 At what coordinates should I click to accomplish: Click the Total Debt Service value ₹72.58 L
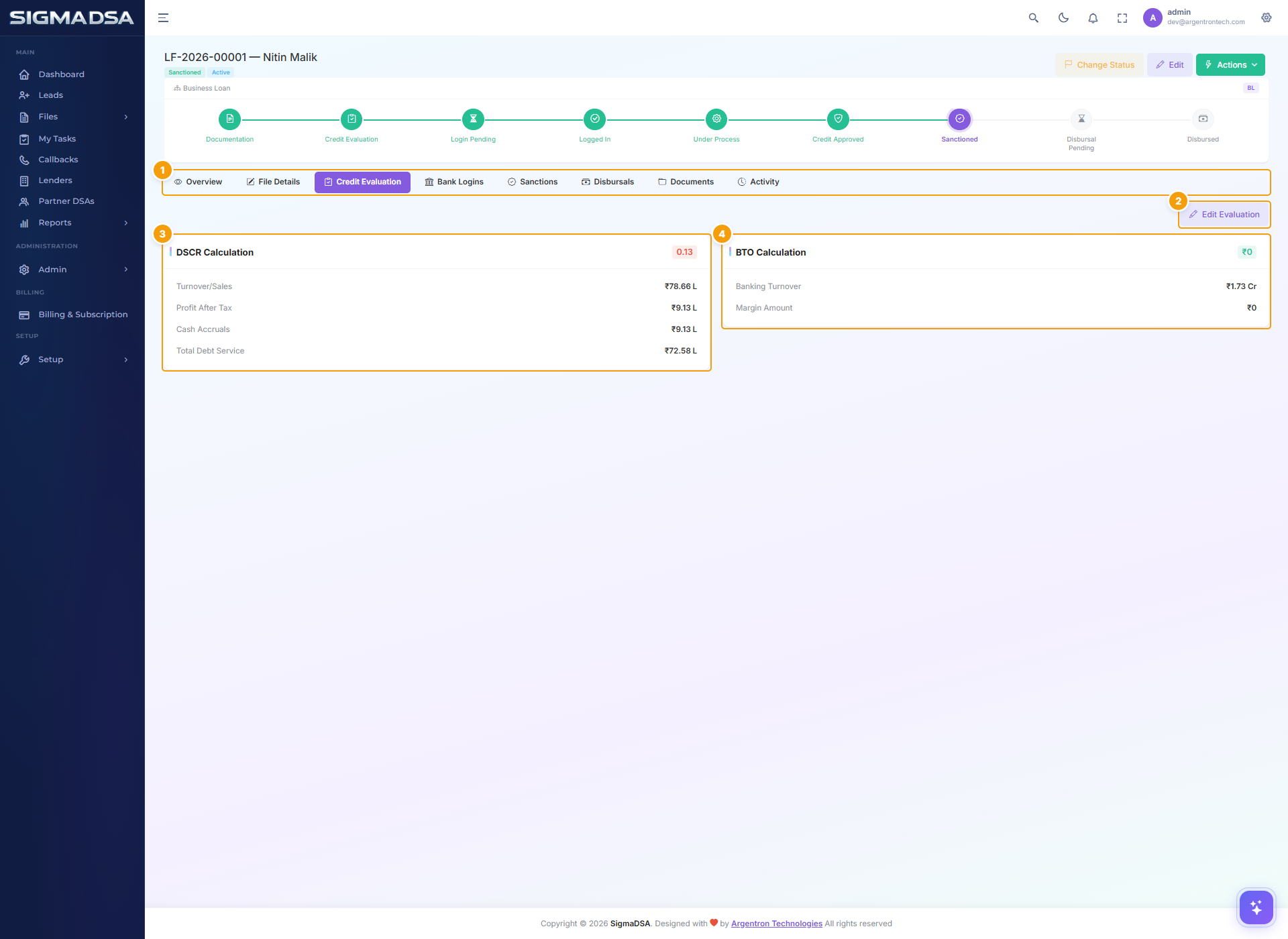[681, 351]
